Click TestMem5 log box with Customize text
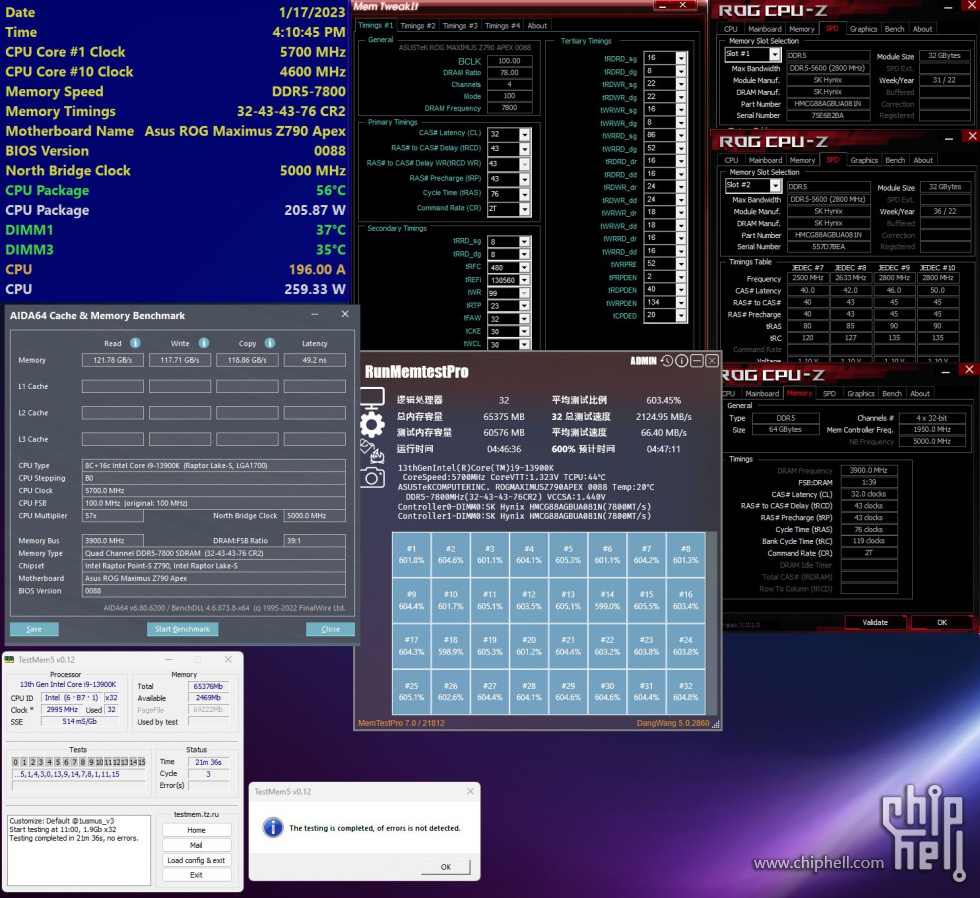The height and width of the screenshot is (898, 980). point(79,850)
